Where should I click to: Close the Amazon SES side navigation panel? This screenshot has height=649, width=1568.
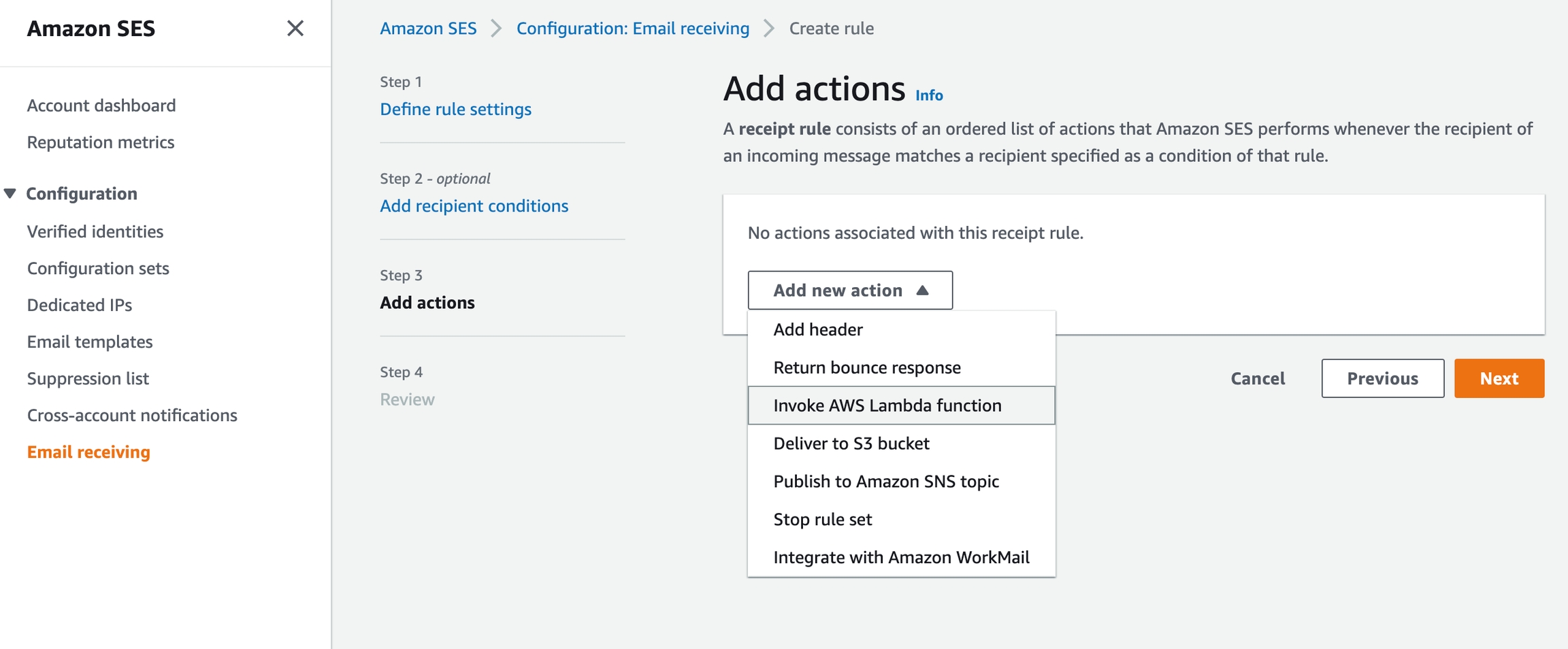pos(295,29)
